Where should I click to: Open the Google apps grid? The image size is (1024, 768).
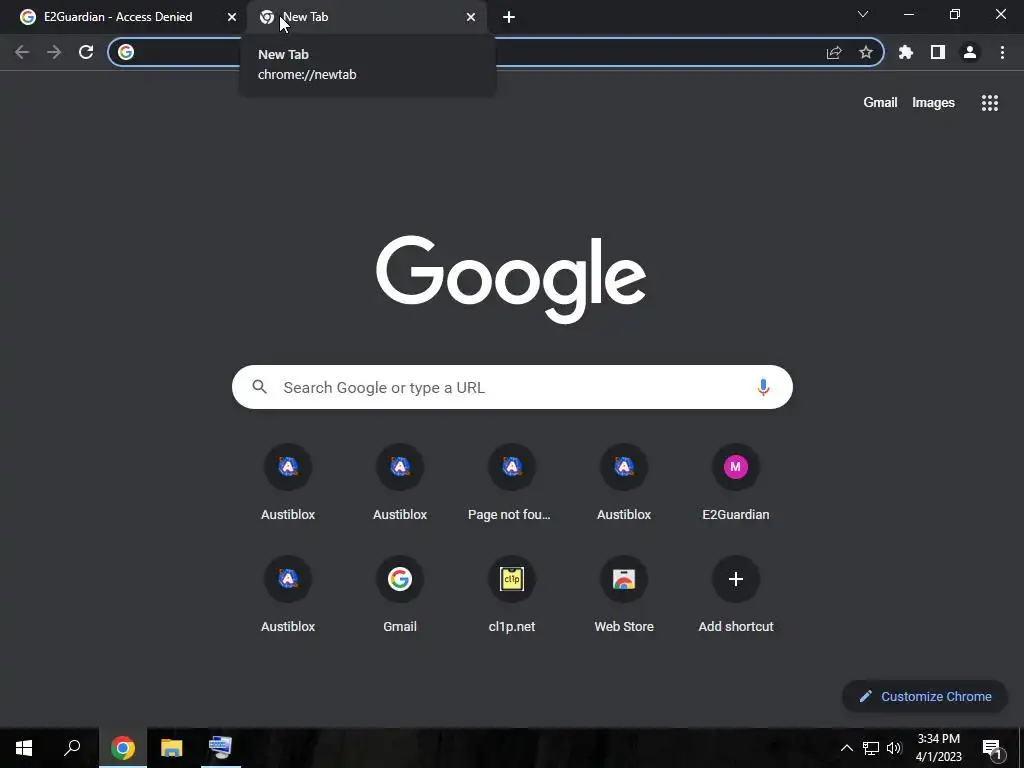point(990,103)
